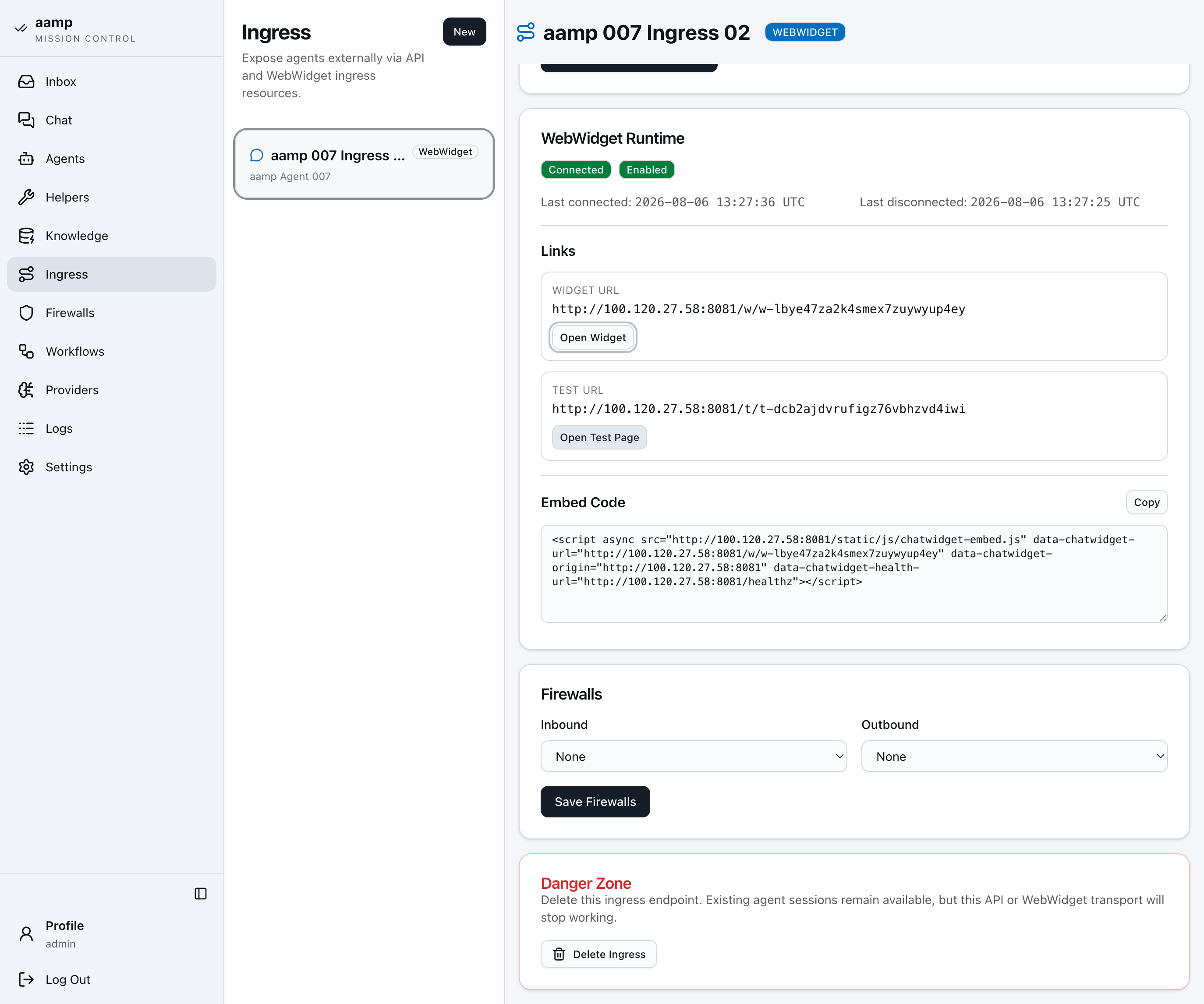Image resolution: width=1204 pixels, height=1004 pixels.
Task: Copy the embed code
Action: pyautogui.click(x=1147, y=502)
